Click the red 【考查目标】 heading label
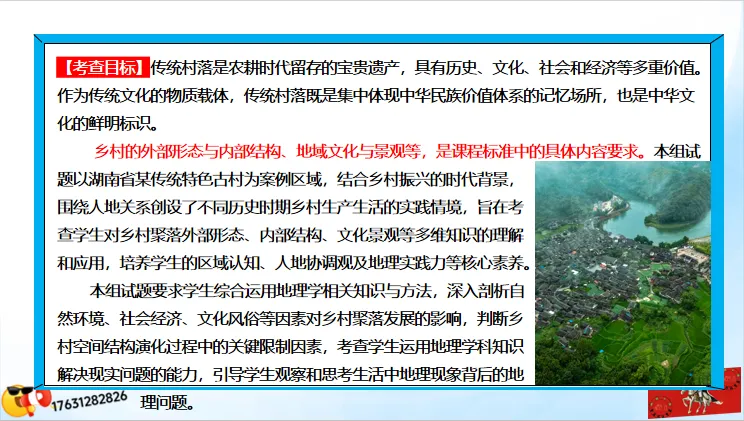This screenshot has height=421, width=744. tap(103, 67)
